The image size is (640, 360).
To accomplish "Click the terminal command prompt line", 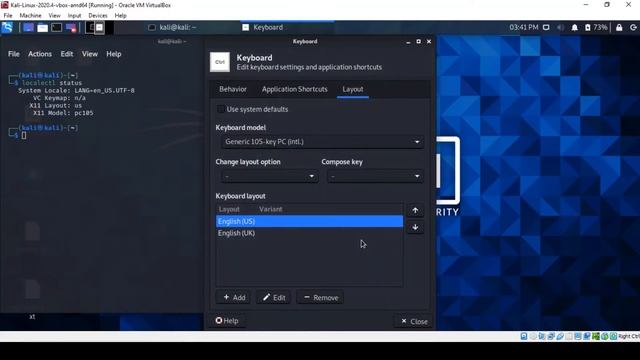I will (x=24, y=136).
